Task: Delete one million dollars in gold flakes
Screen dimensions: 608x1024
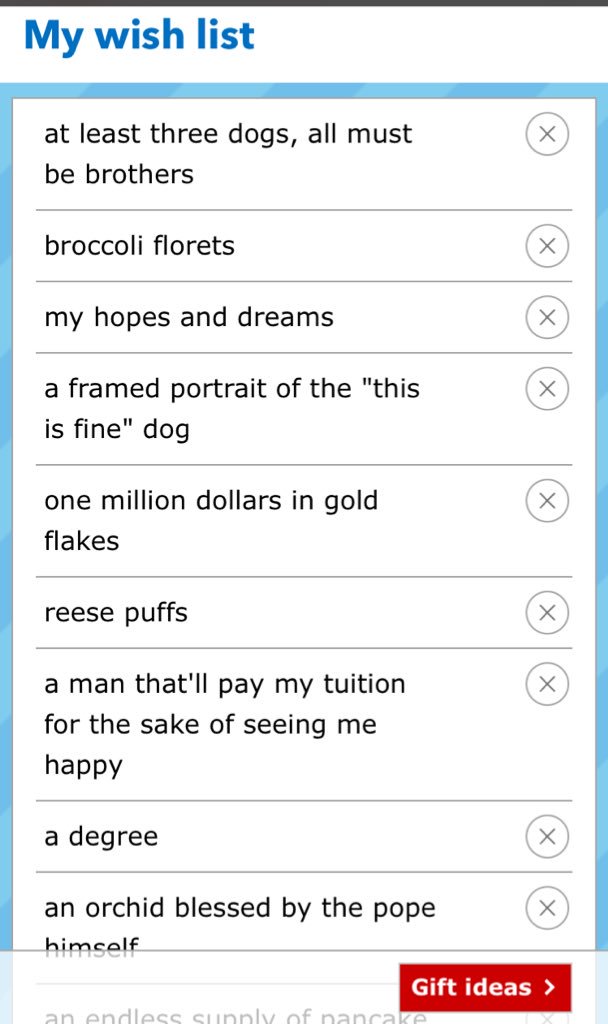Action: (547, 500)
